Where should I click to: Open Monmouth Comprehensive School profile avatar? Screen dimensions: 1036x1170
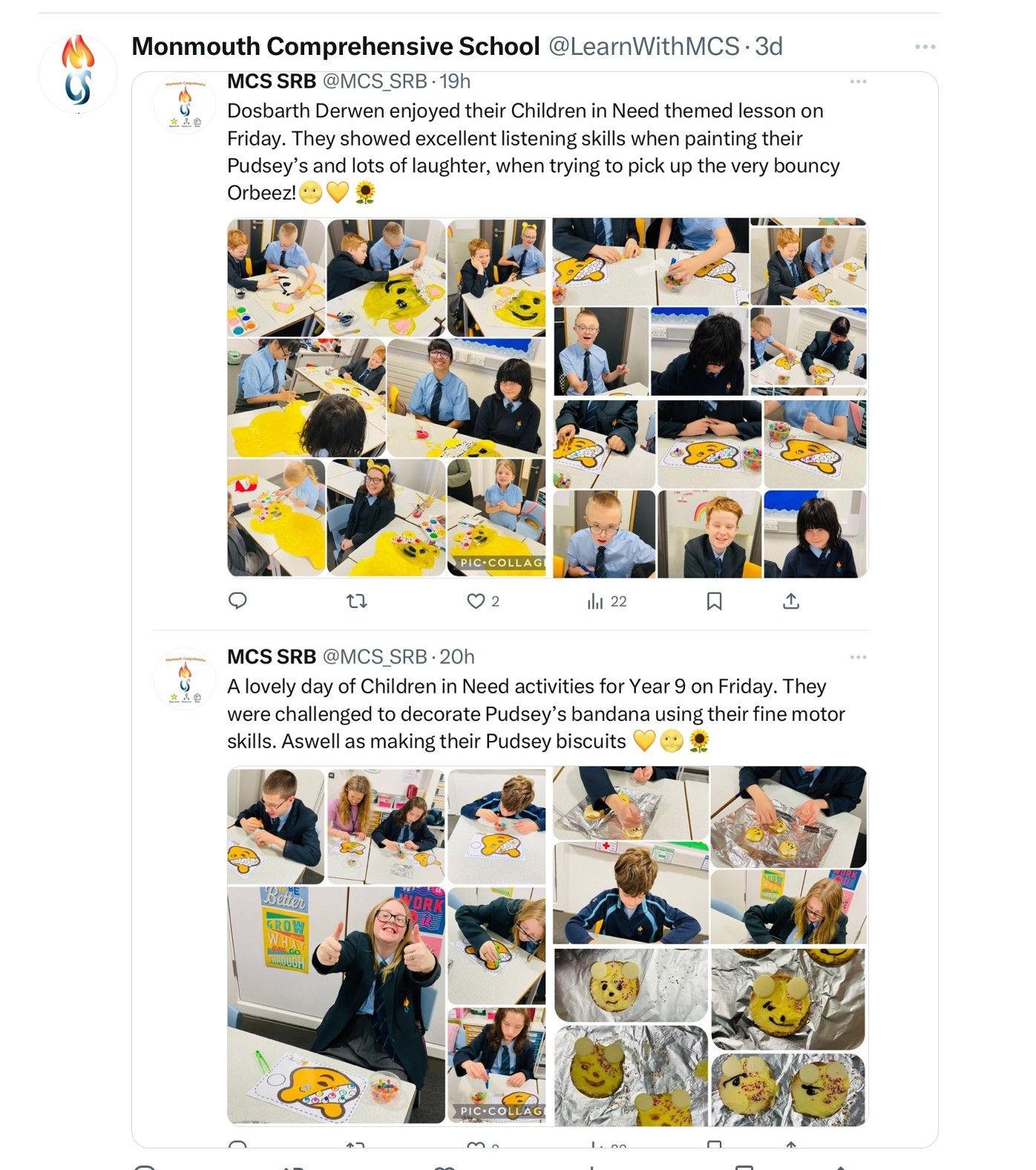[78, 73]
